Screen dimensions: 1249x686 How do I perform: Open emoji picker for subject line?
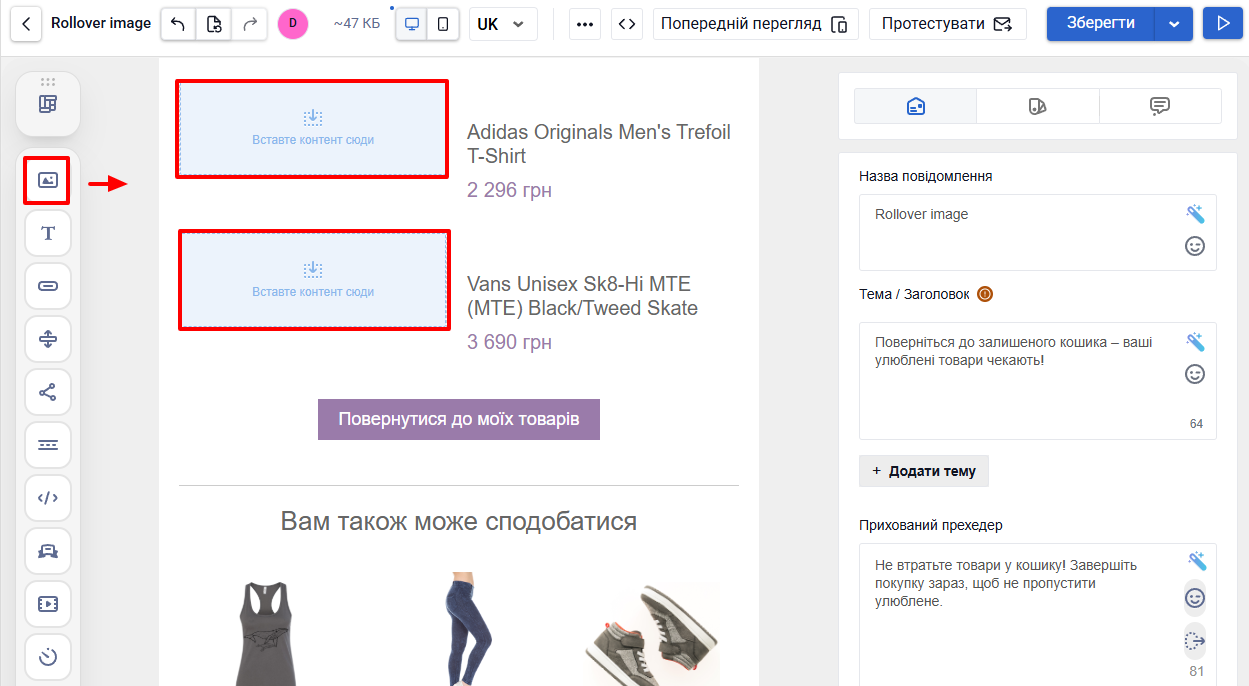pyautogui.click(x=1195, y=374)
